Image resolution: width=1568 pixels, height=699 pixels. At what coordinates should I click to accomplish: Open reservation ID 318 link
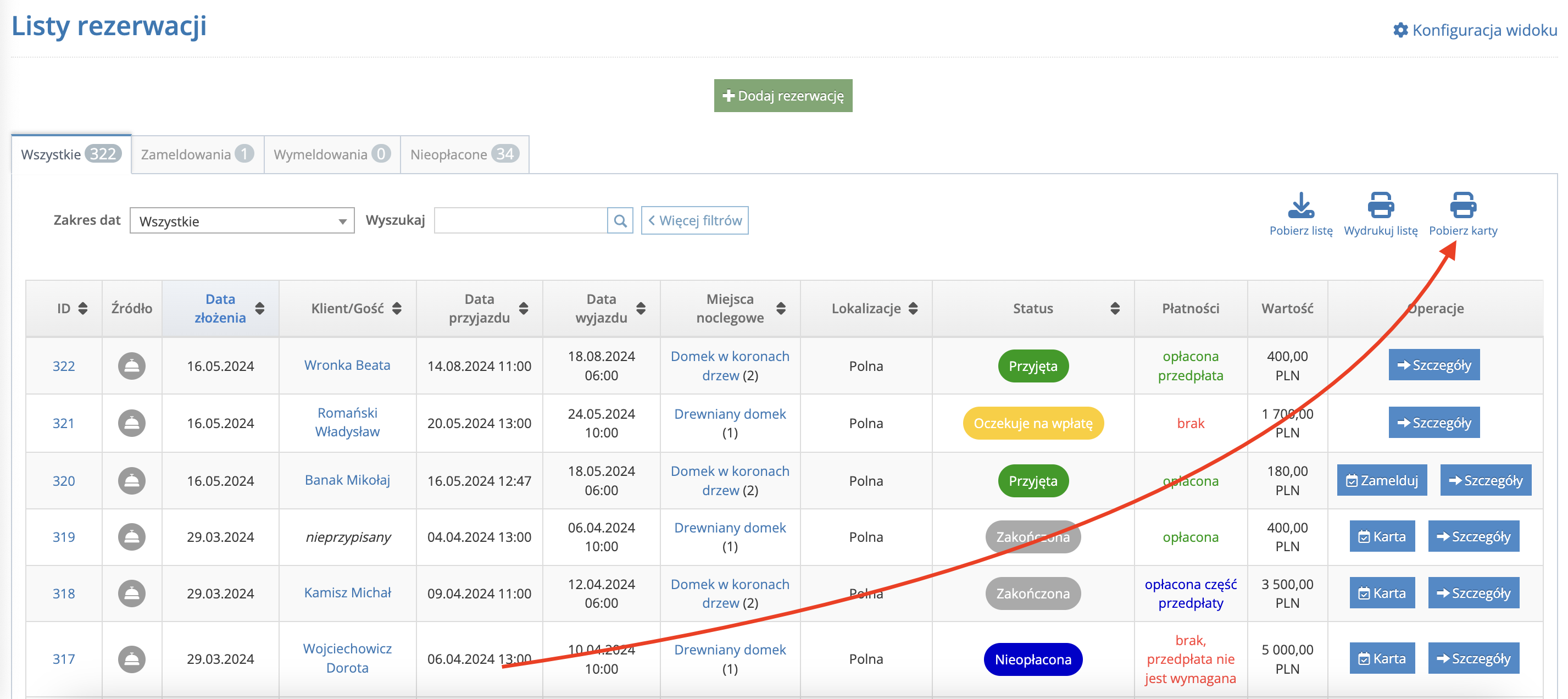[x=63, y=593]
